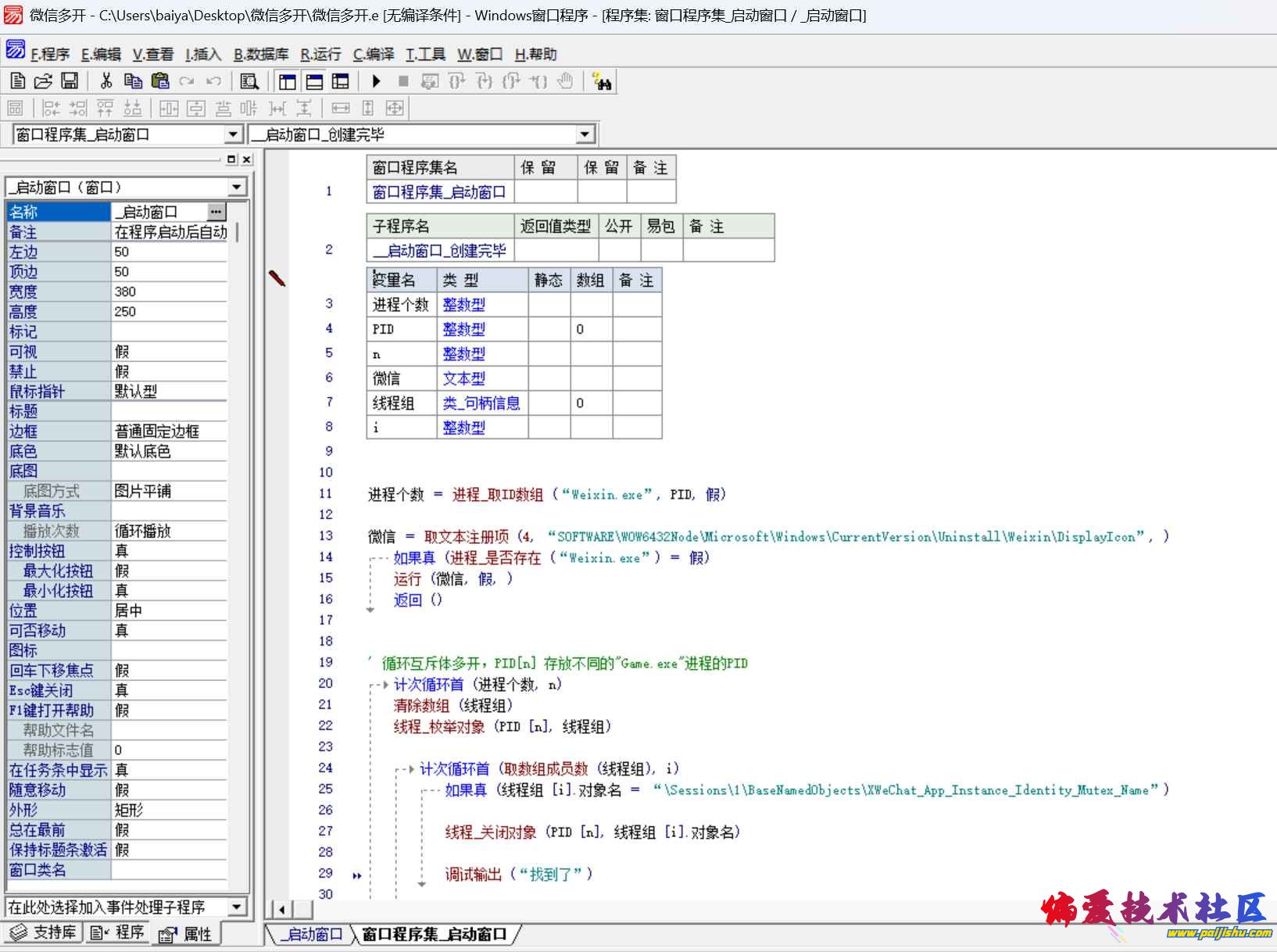Image resolution: width=1277 pixels, height=952 pixels.
Task: Toggle the second panel layout button
Action: pyautogui.click(x=314, y=81)
